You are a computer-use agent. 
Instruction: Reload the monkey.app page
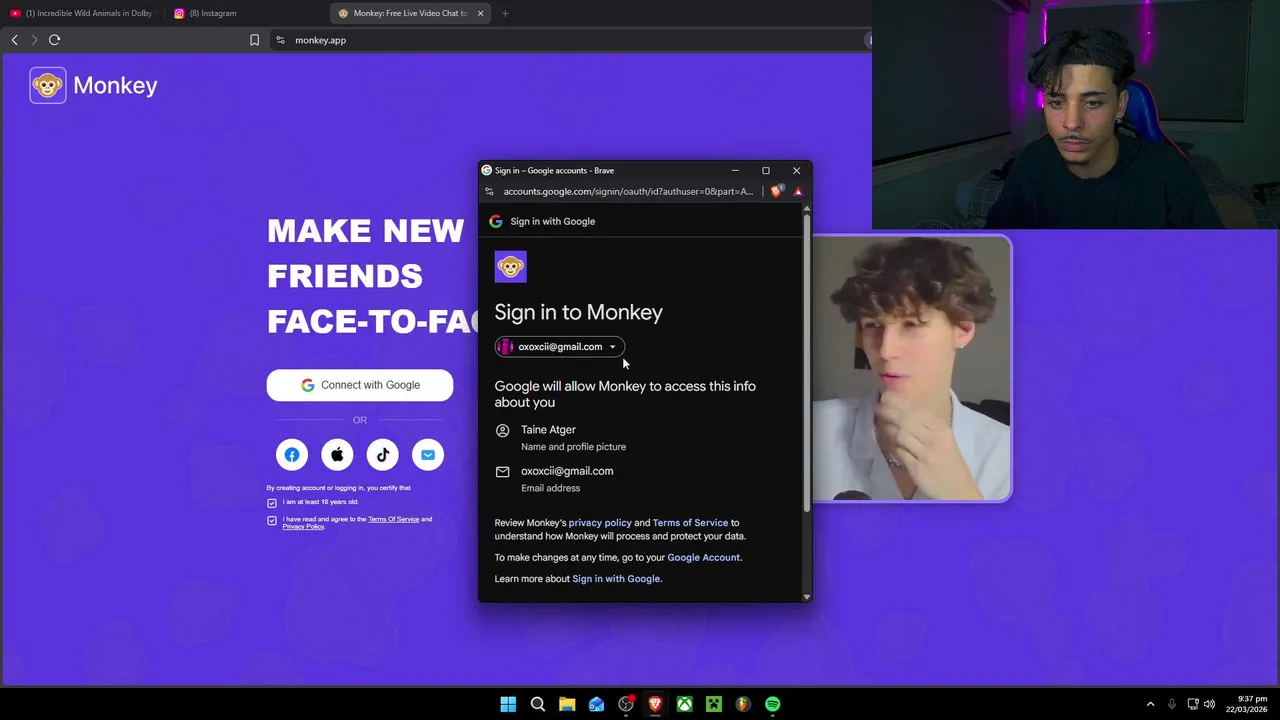coord(54,40)
